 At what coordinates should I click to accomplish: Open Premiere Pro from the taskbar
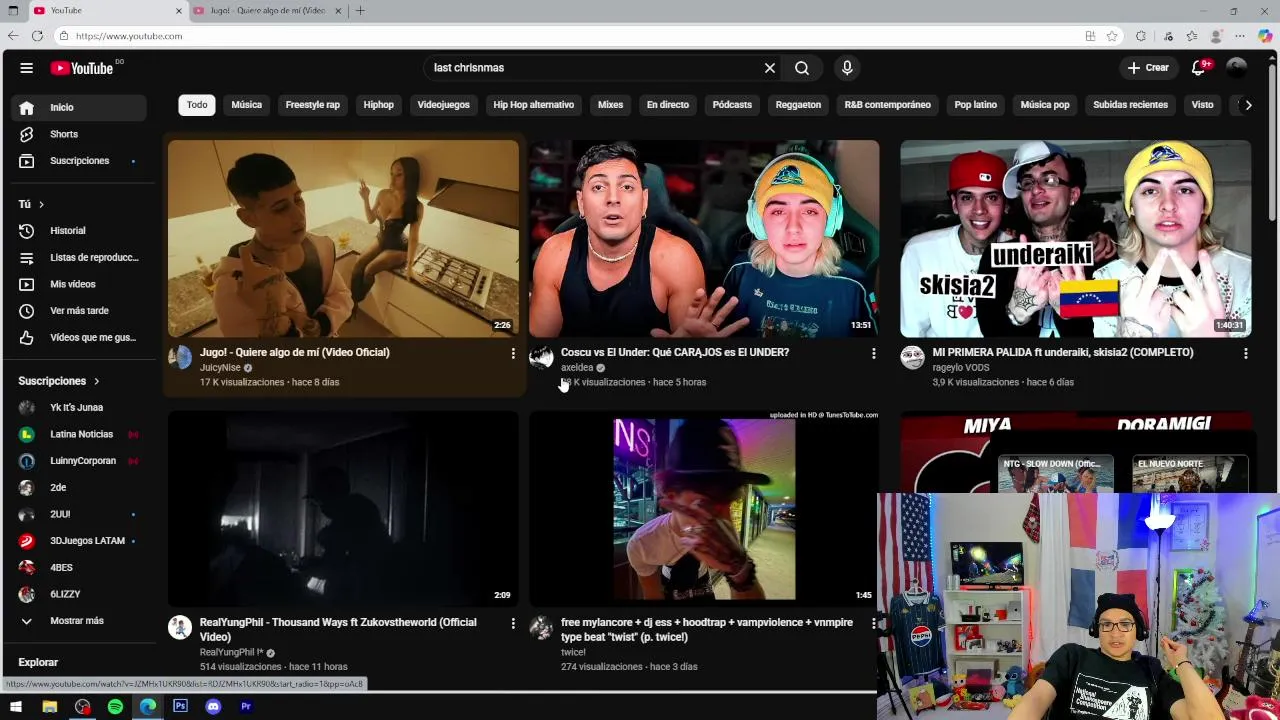click(x=245, y=706)
